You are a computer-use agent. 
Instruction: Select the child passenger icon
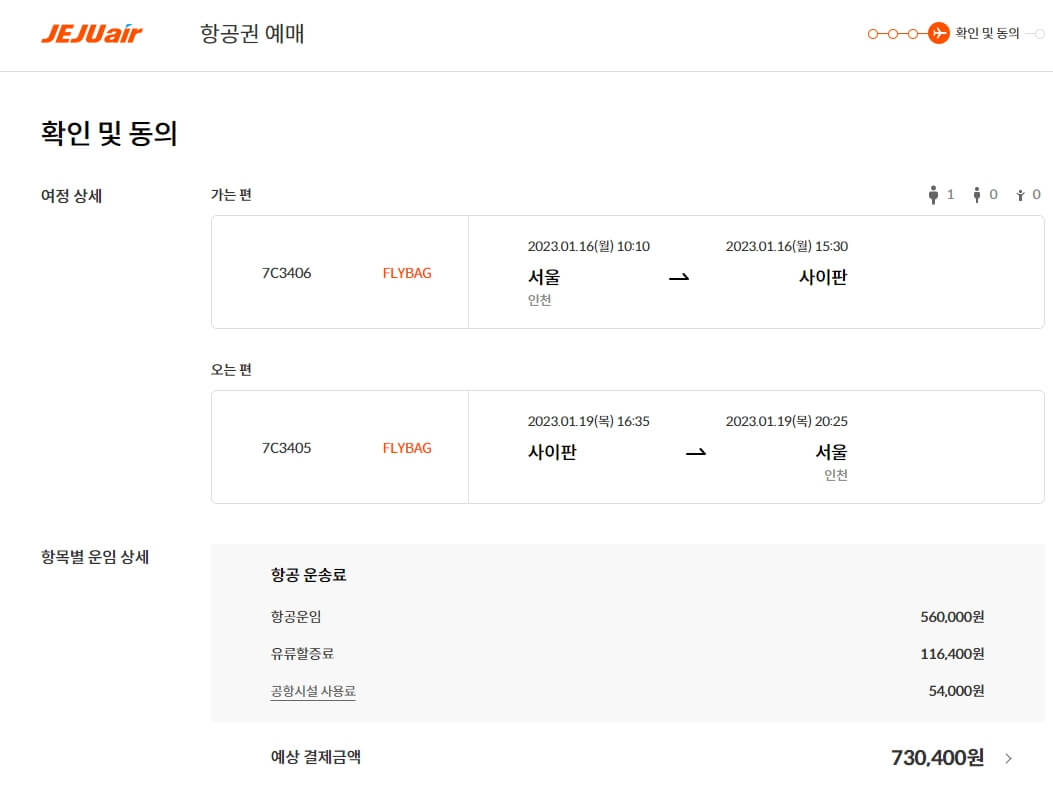pos(977,195)
